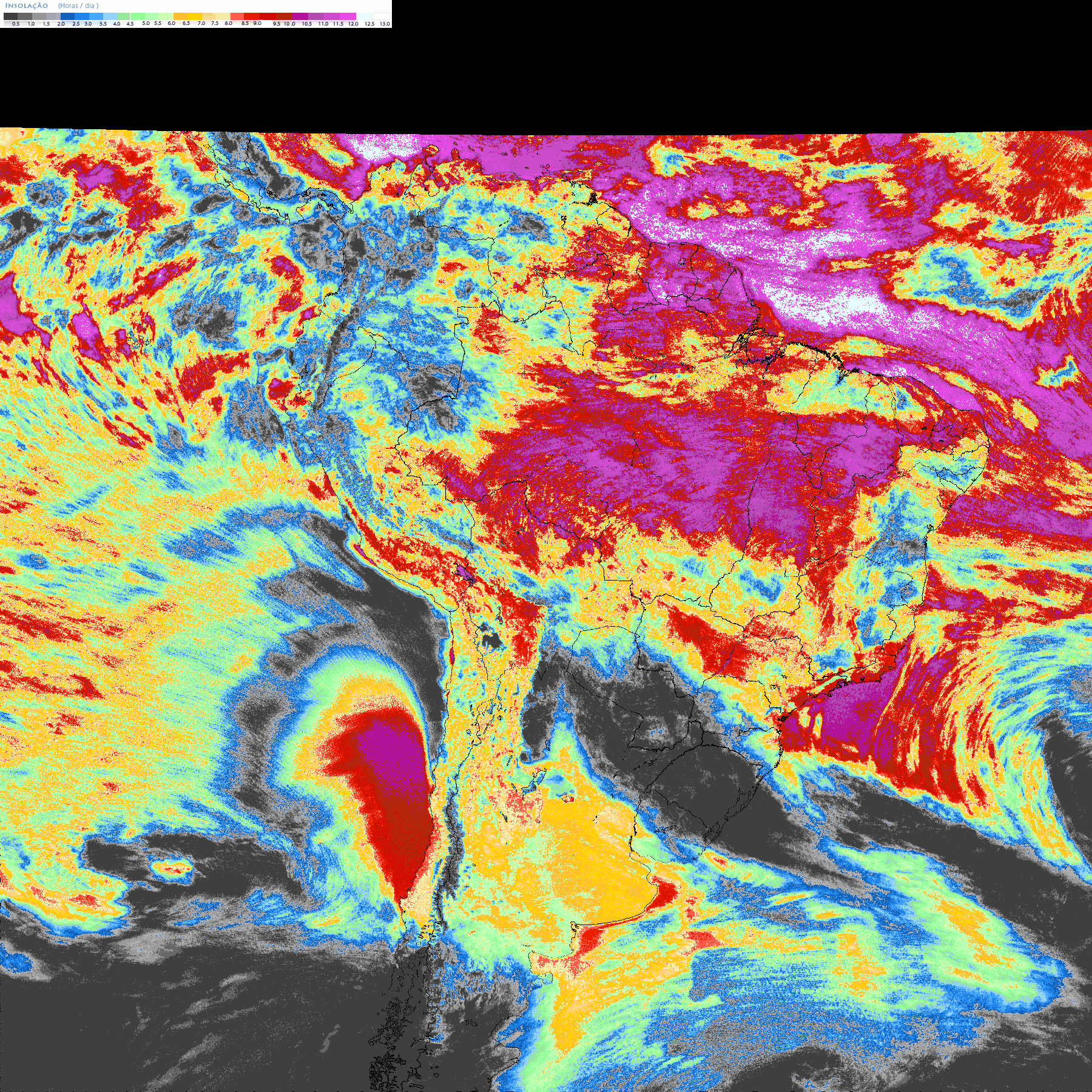Click the 2.0 legend value

pyautogui.click(x=61, y=24)
